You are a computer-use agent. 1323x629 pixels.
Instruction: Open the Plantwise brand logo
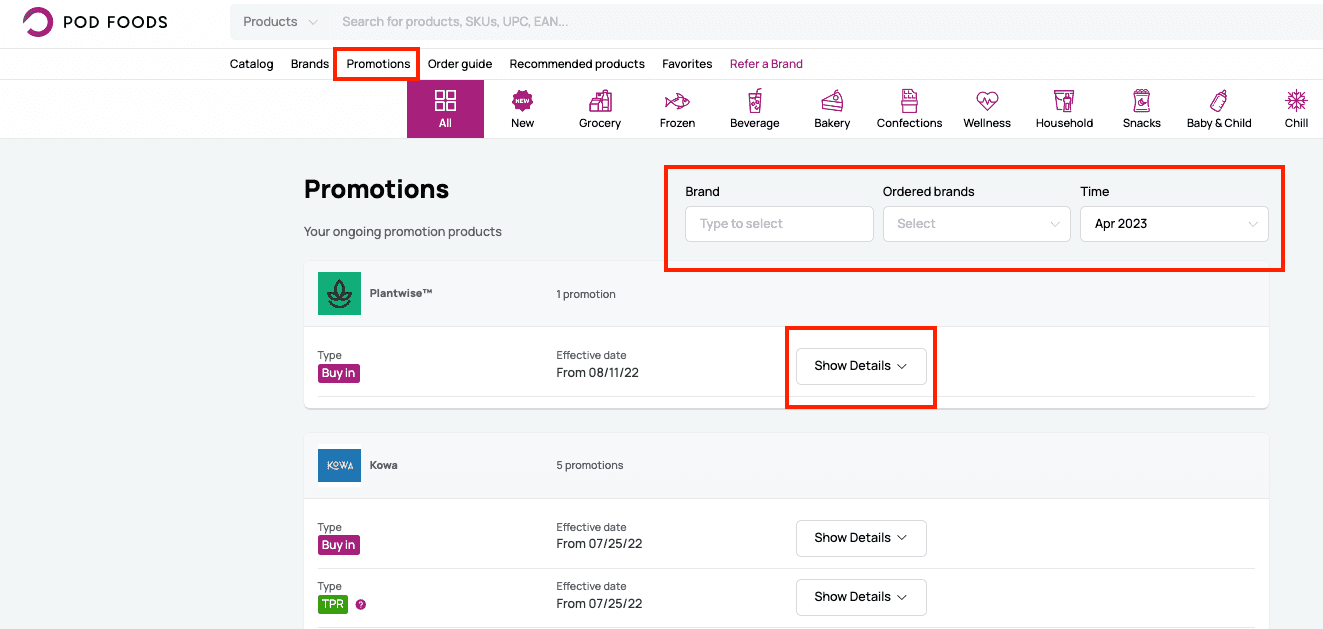point(339,294)
